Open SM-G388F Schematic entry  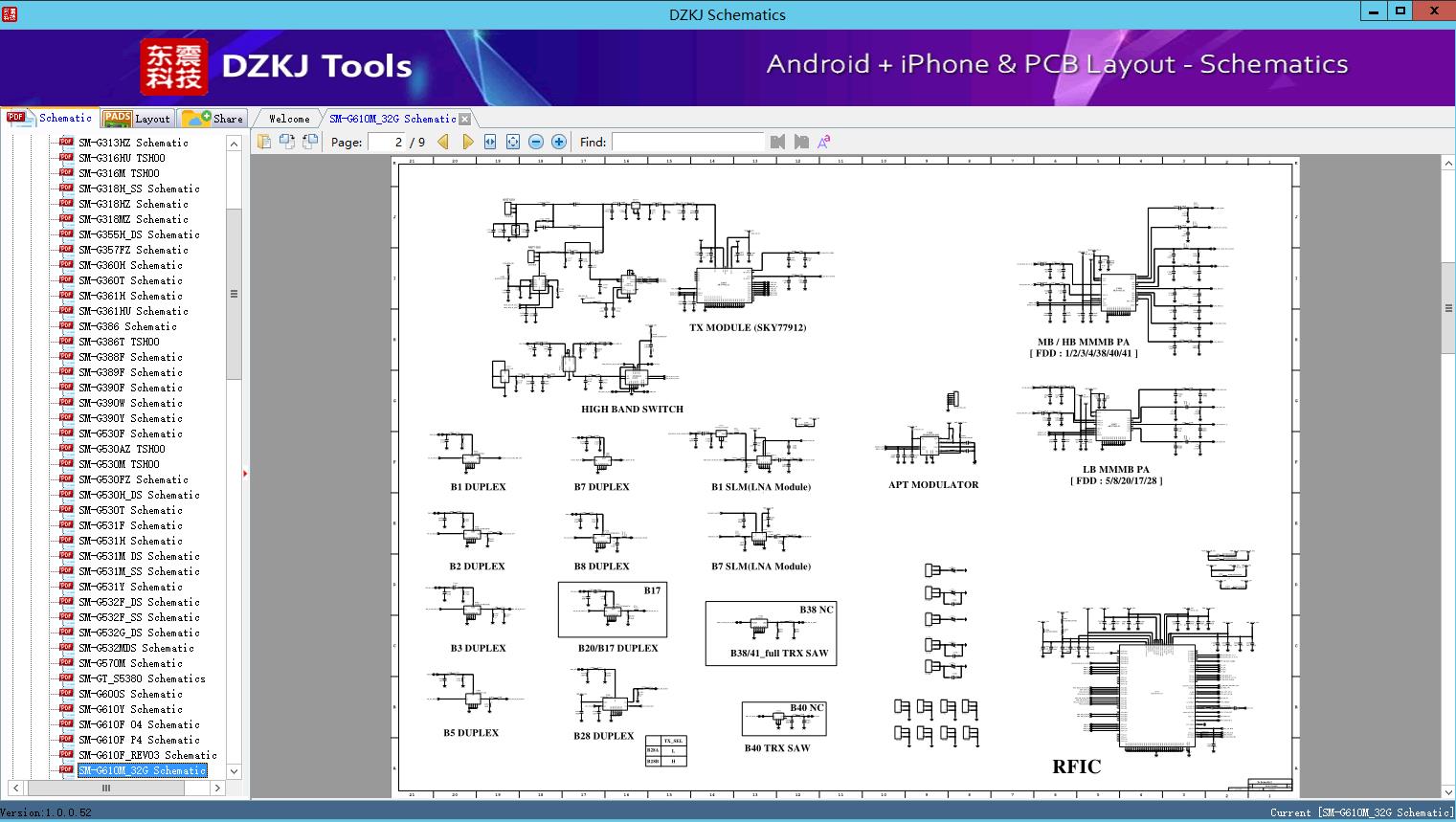coord(130,357)
